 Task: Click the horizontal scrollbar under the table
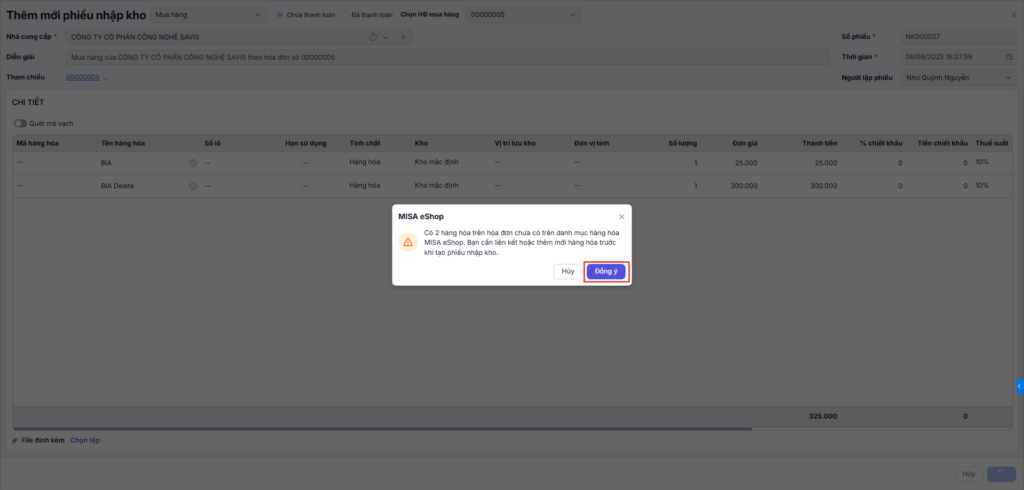(x=382, y=429)
